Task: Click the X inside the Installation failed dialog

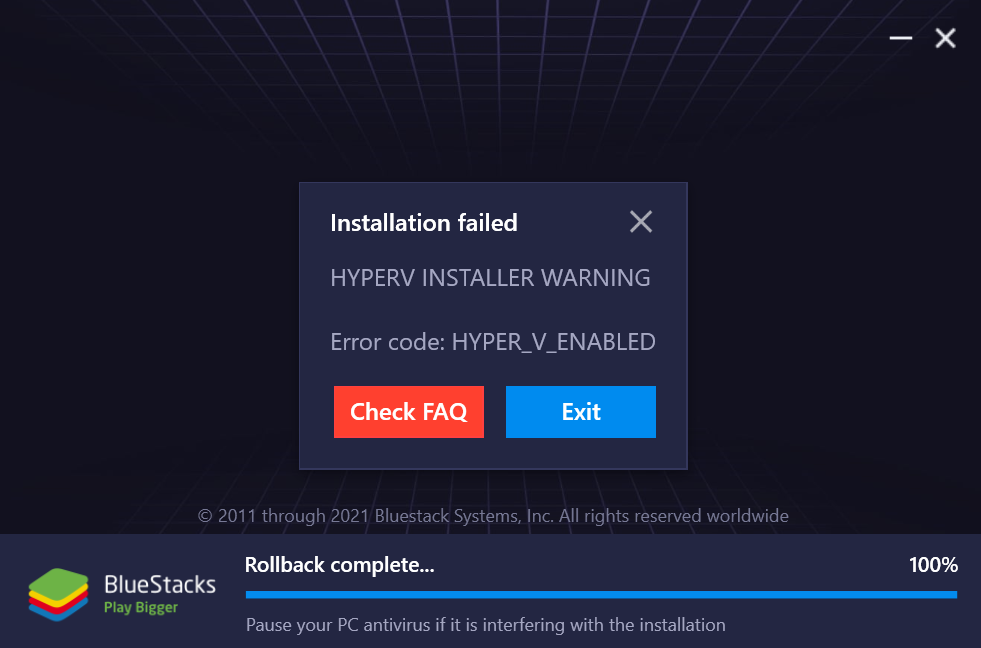Action: 641,222
